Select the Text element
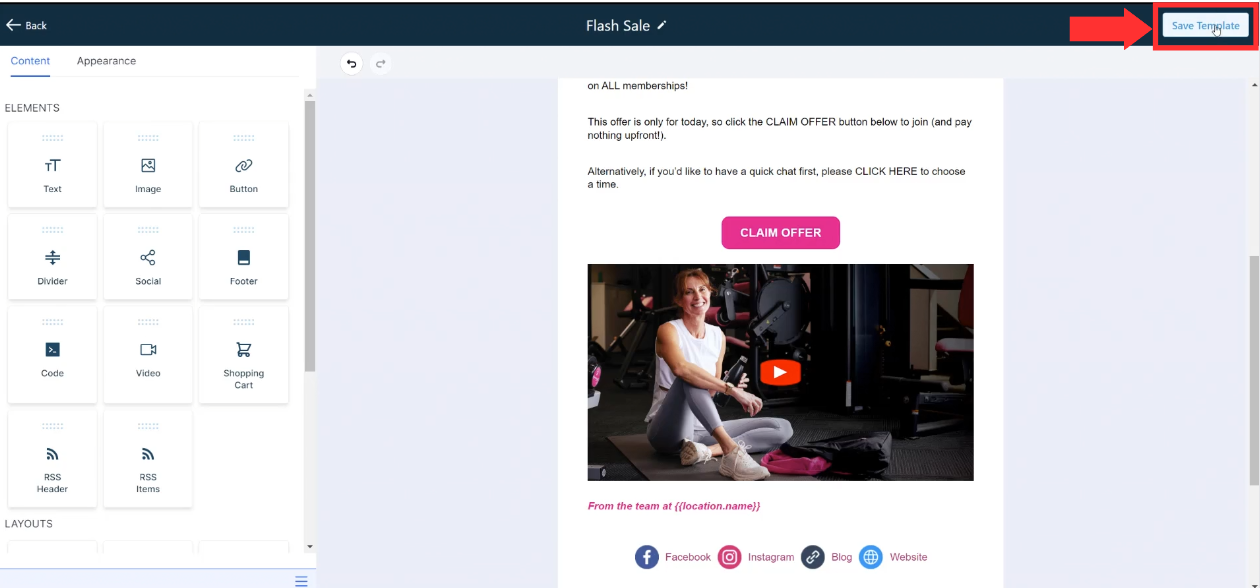The height and width of the screenshot is (588, 1260). click(52, 165)
